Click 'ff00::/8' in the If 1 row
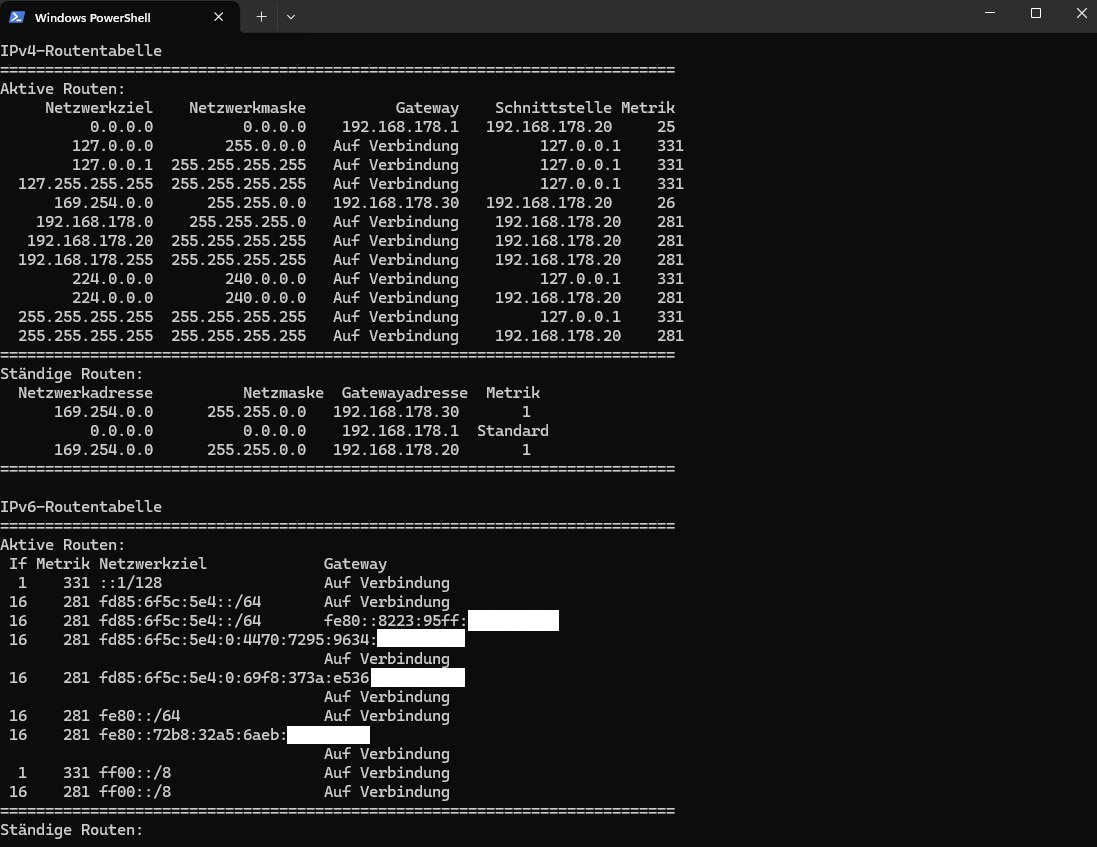The width and height of the screenshot is (1097, 847). coord(135,773)
